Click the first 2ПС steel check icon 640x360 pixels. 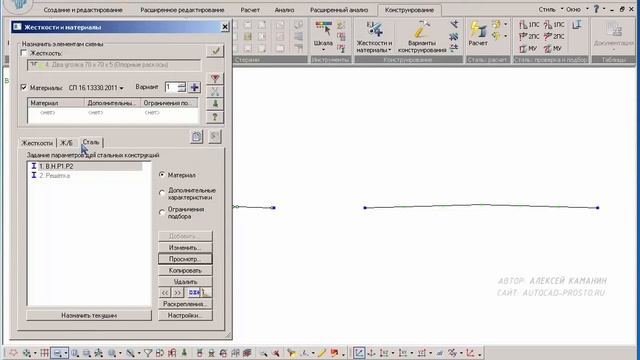pos(529,37)
